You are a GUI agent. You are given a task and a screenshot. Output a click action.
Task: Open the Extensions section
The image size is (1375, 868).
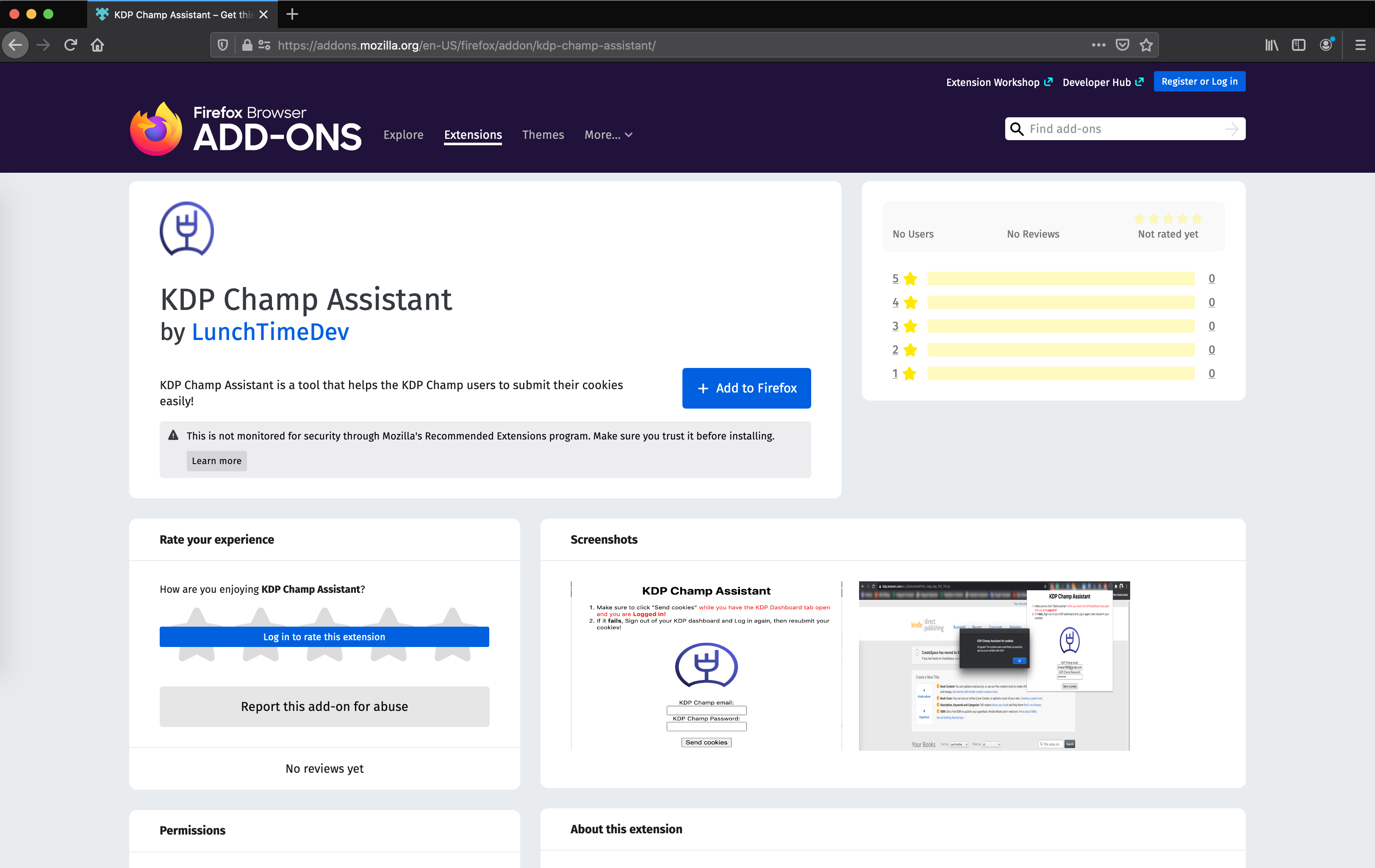(x=473, y=135)
